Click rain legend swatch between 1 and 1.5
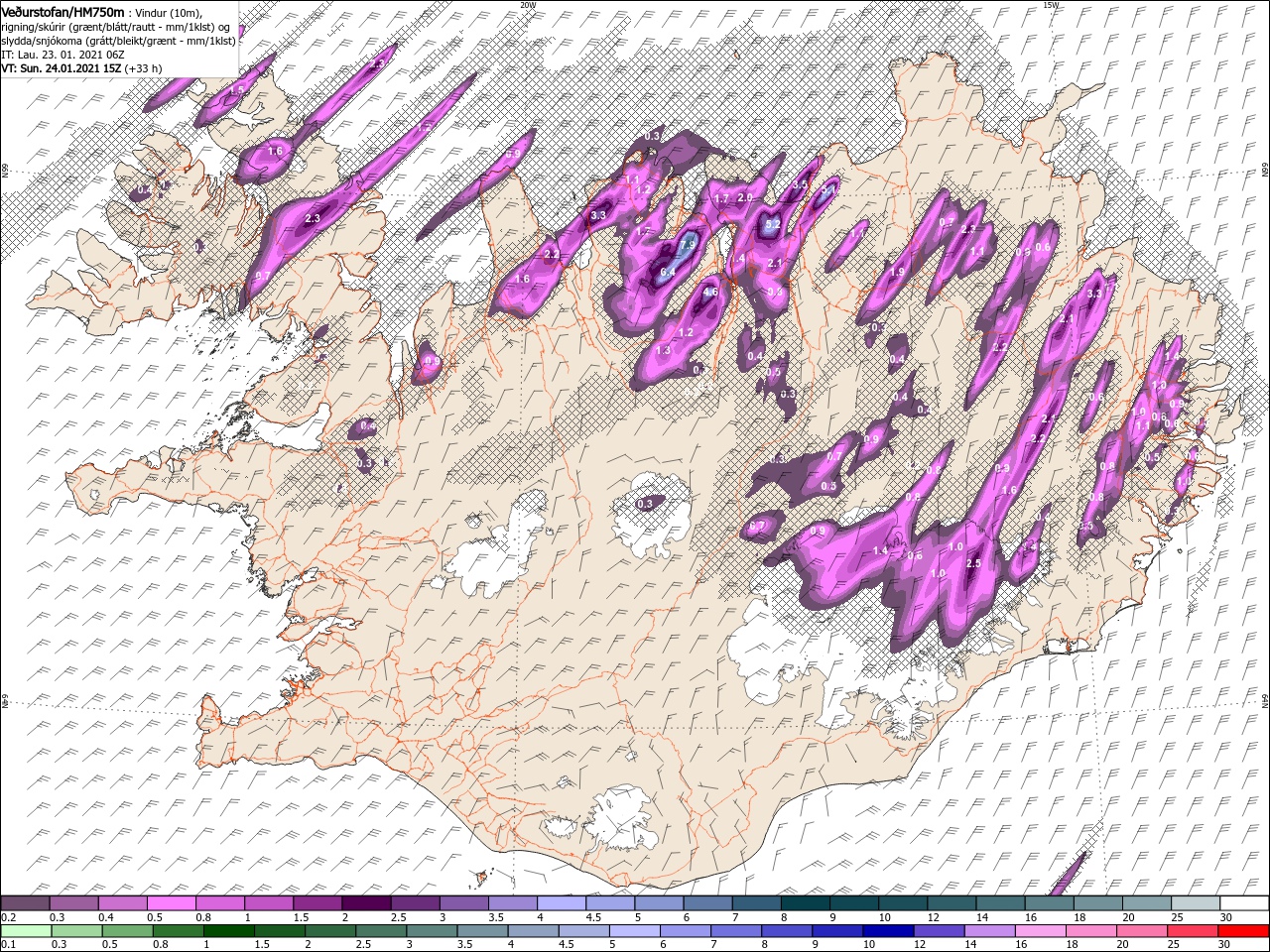The image size is (1270, 952). [x=228, y=930]
